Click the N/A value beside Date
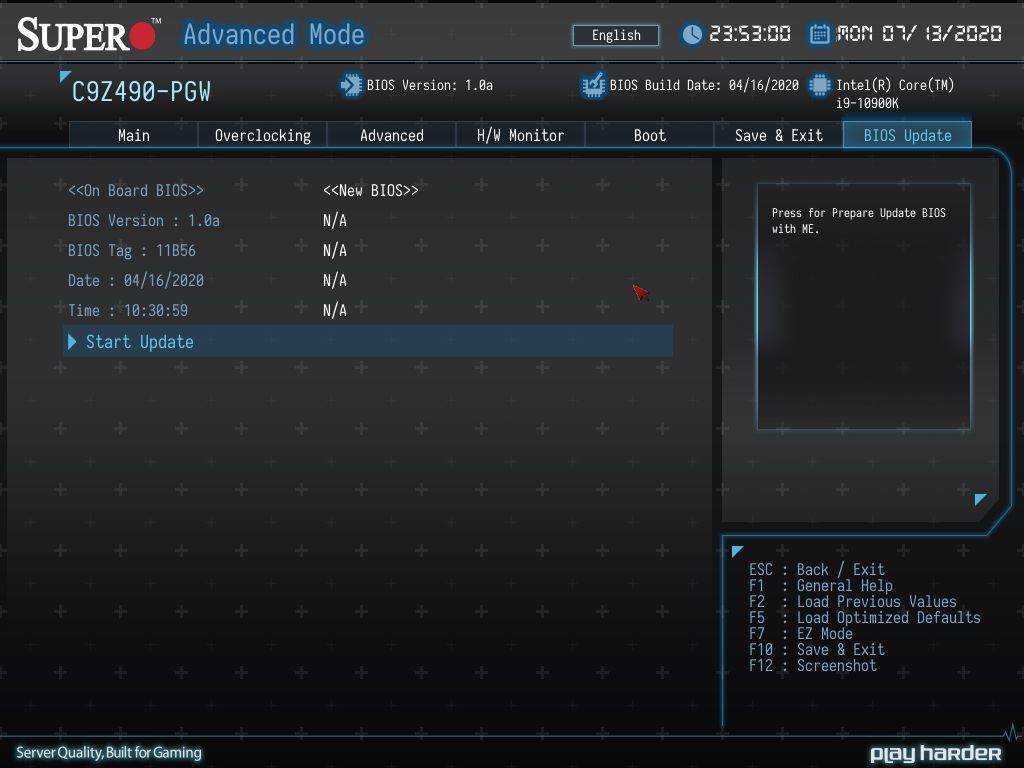Viewport: 1024px width, 768px height. coord(334,281)
